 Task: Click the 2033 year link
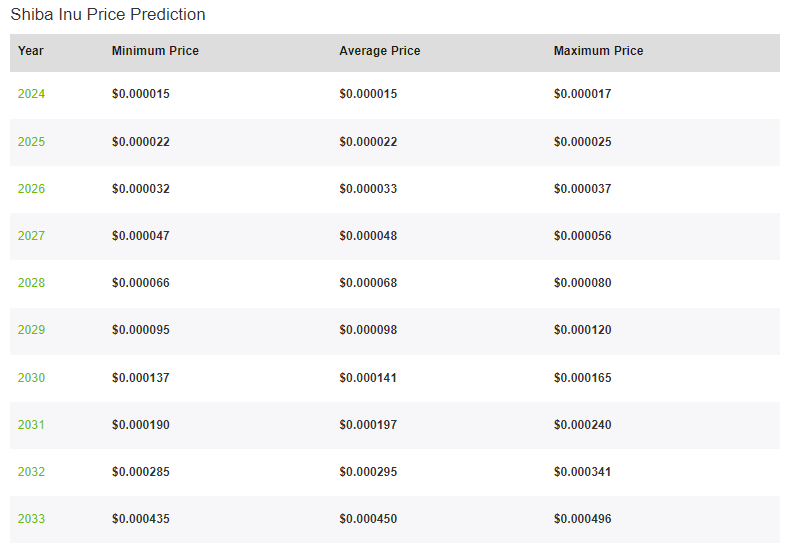pos(31,519)
